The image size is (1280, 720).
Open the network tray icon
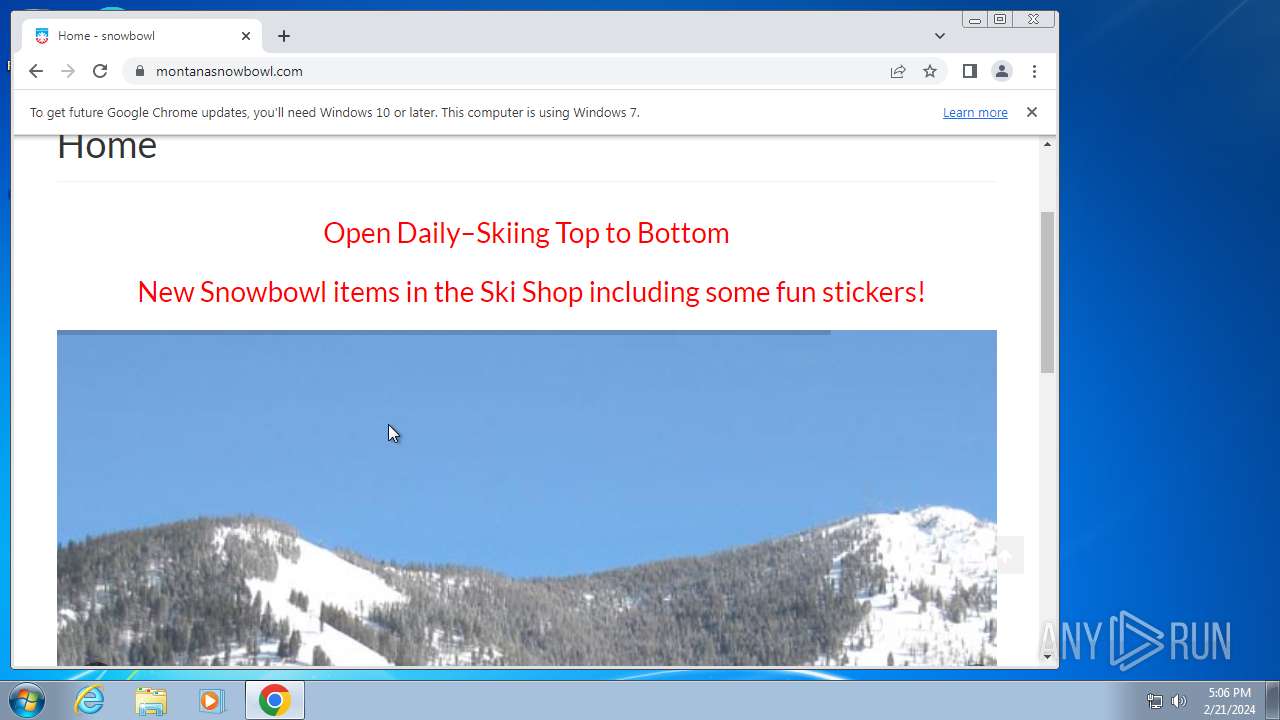[1155, 701]
